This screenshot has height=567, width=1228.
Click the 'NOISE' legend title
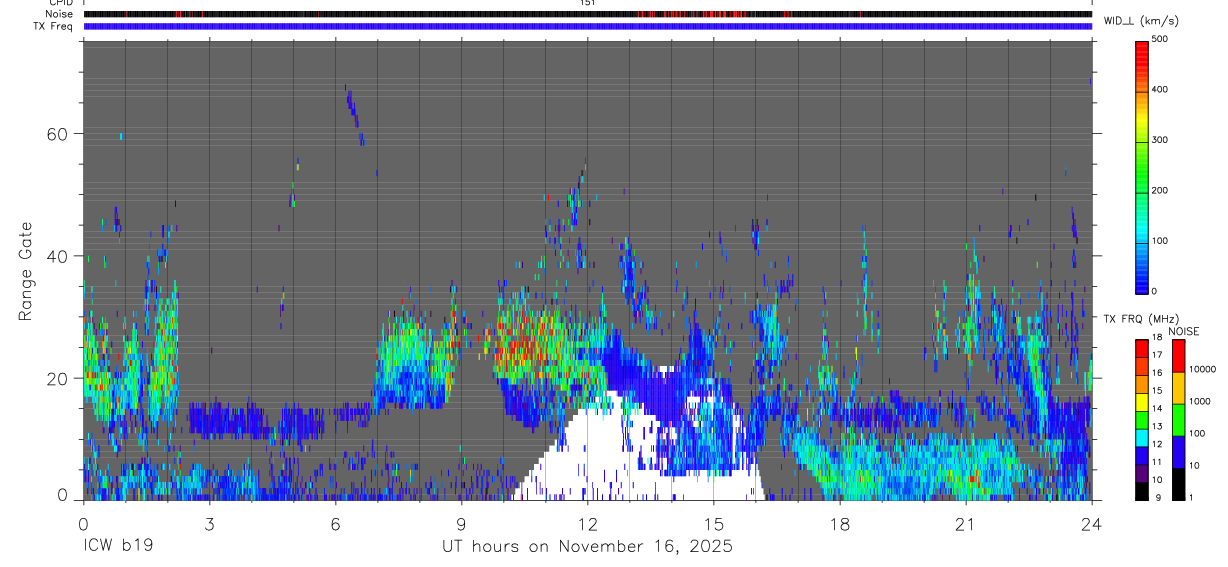1184,331
